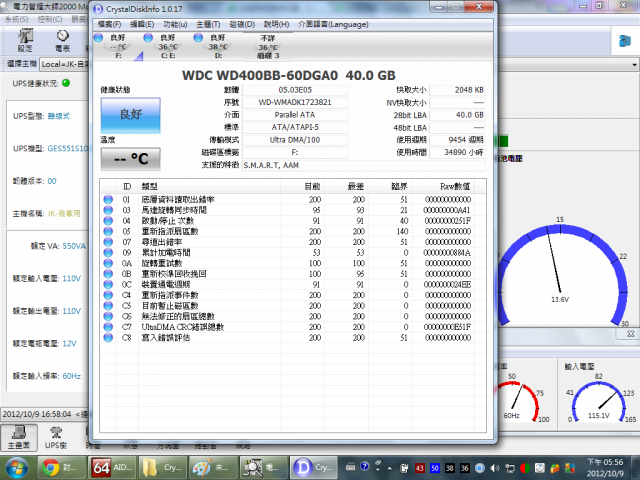Click the status dot for ID 0C row
The image size is (640, 480).
(108, 284)
